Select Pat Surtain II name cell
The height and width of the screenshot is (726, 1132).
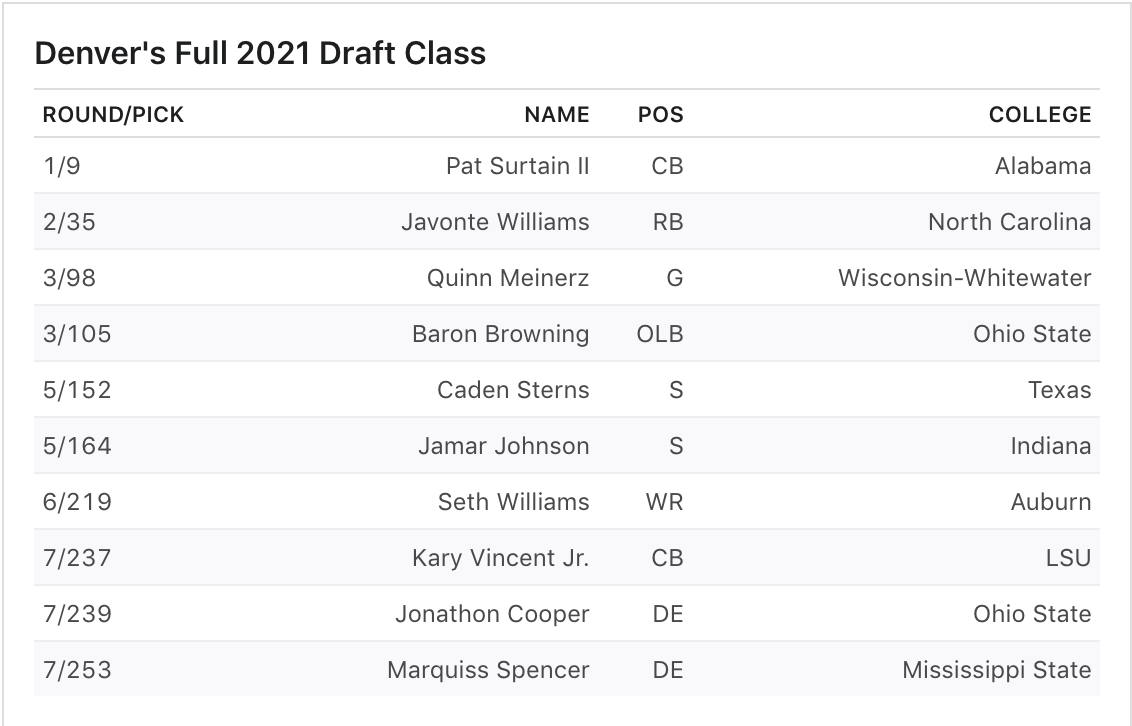point(518,166)
